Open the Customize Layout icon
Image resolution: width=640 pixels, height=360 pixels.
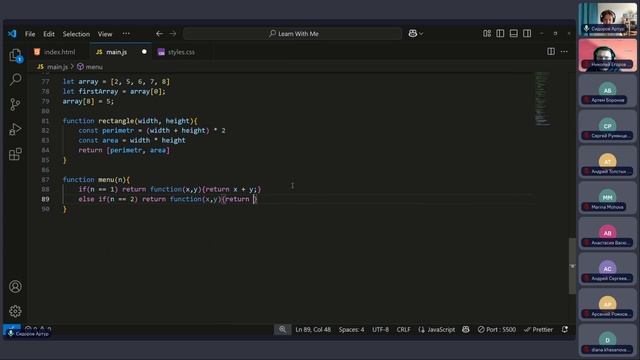tap(487, 33)
